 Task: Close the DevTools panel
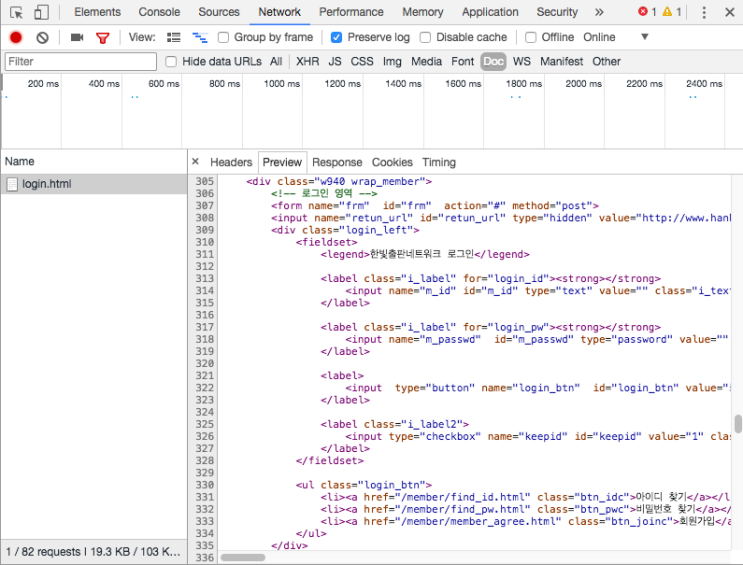(730, 12)
